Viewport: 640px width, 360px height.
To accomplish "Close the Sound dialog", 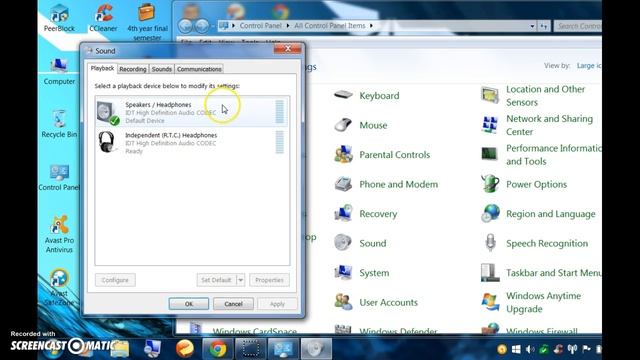I will [287, 49].
